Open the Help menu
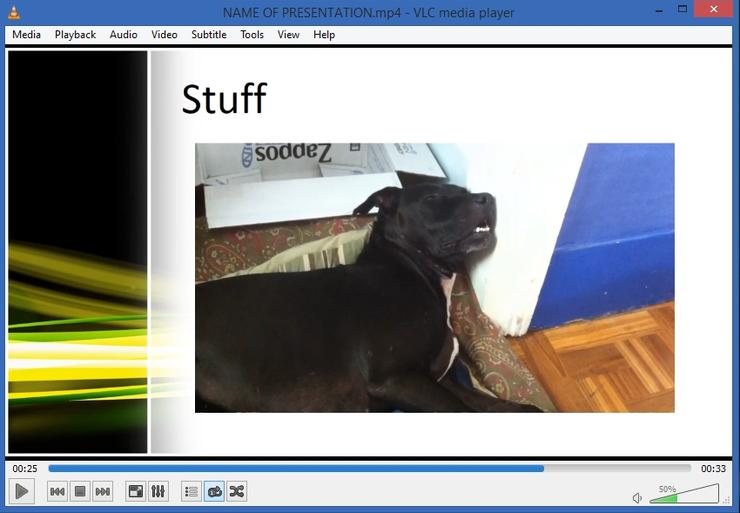The width and height of the screenshot is (740, 513). (324, 34)
